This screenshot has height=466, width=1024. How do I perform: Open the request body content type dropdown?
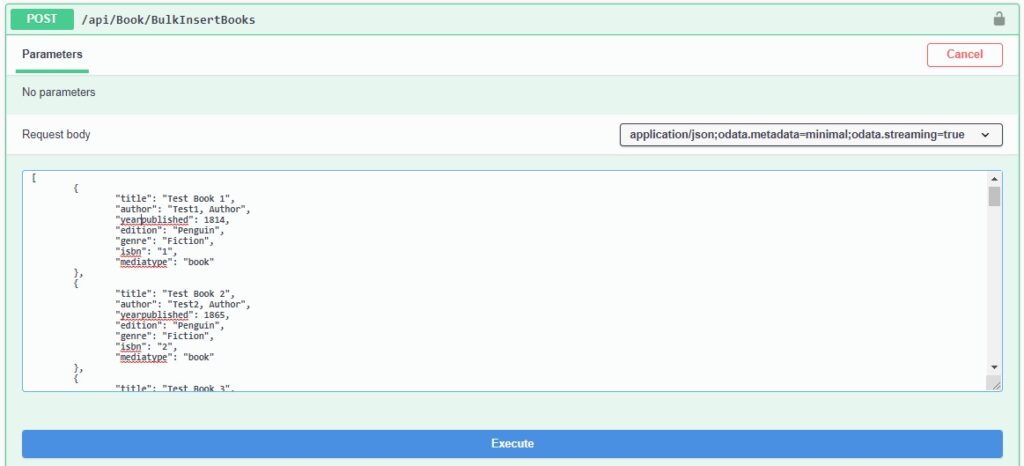pos(810,134)
